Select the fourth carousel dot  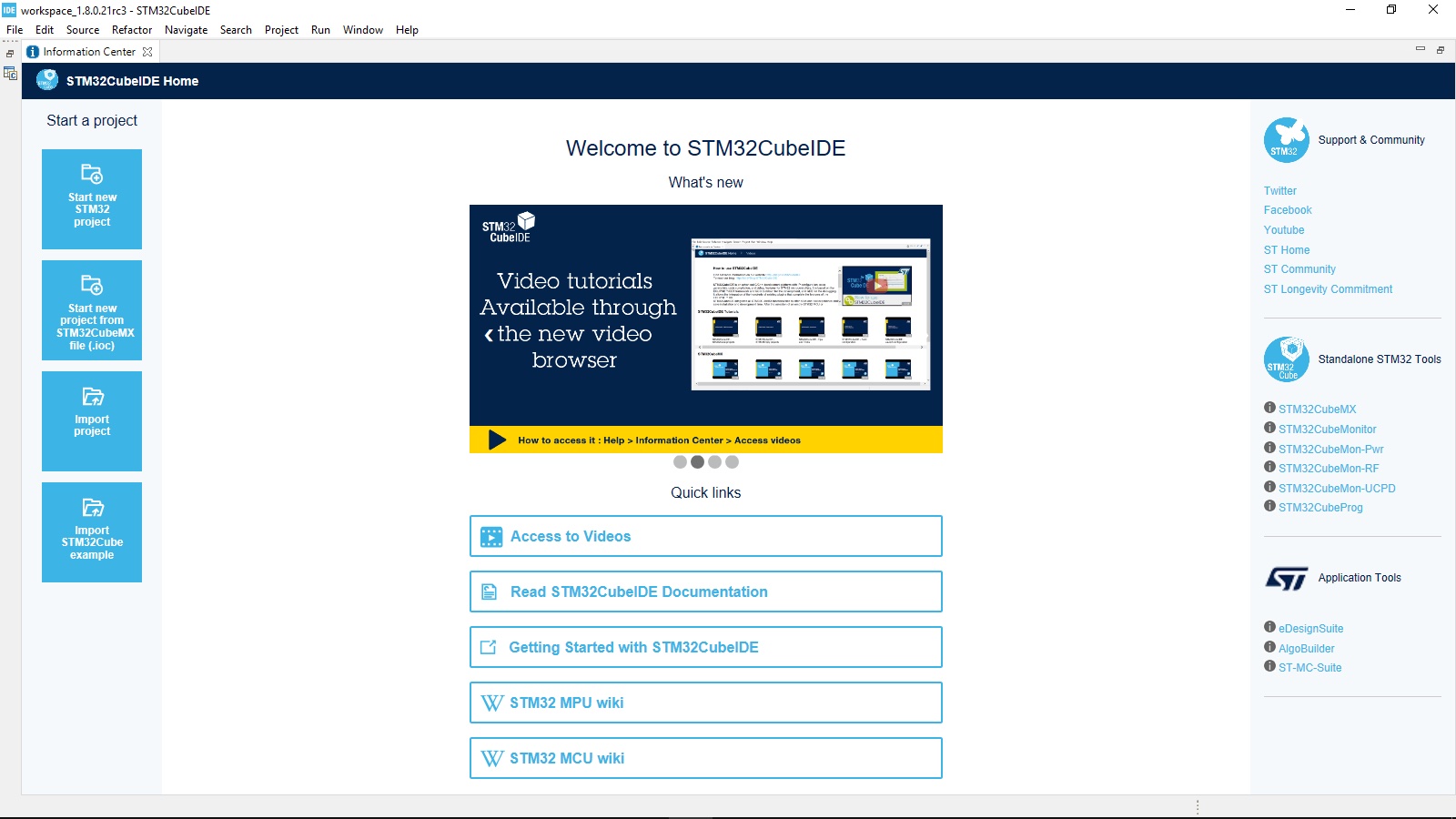(x=732, y=462)
